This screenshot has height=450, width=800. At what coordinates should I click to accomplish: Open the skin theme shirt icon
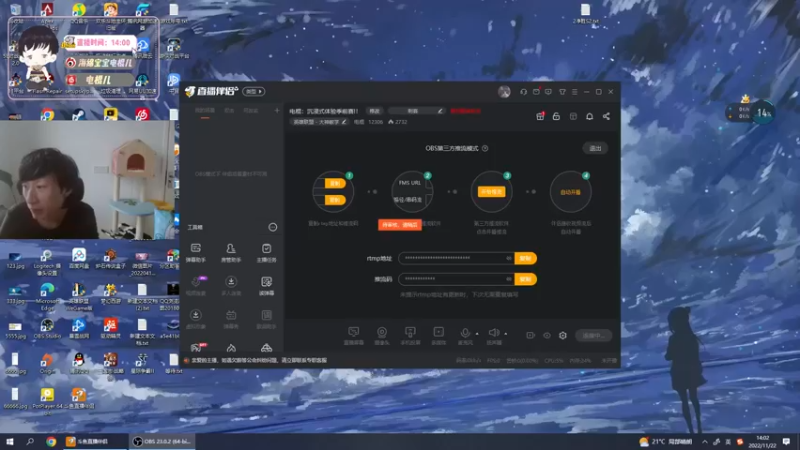click(x=562, y=92)
